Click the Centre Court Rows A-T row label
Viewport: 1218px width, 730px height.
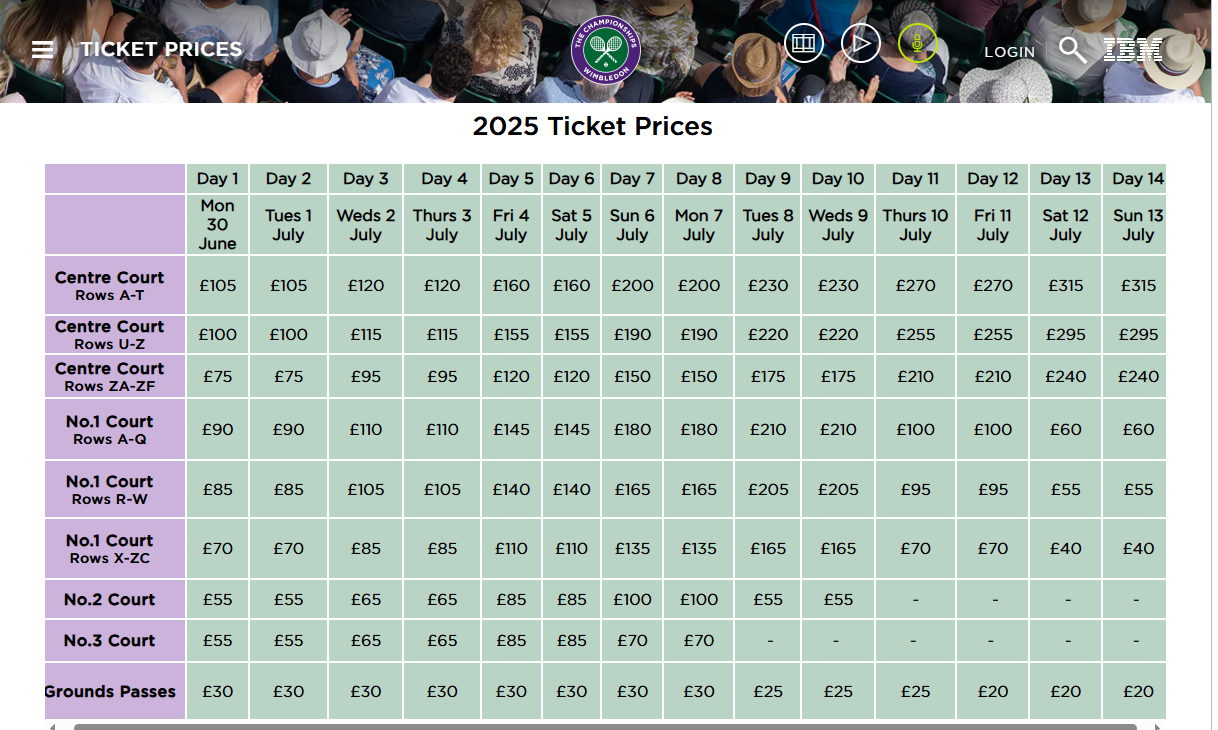point(110,285)
